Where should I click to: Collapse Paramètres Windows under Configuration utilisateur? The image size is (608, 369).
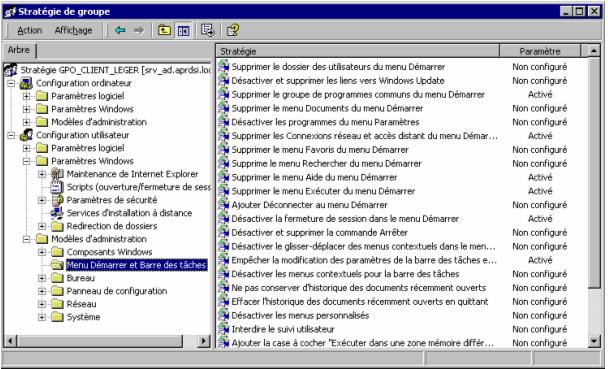27,161
